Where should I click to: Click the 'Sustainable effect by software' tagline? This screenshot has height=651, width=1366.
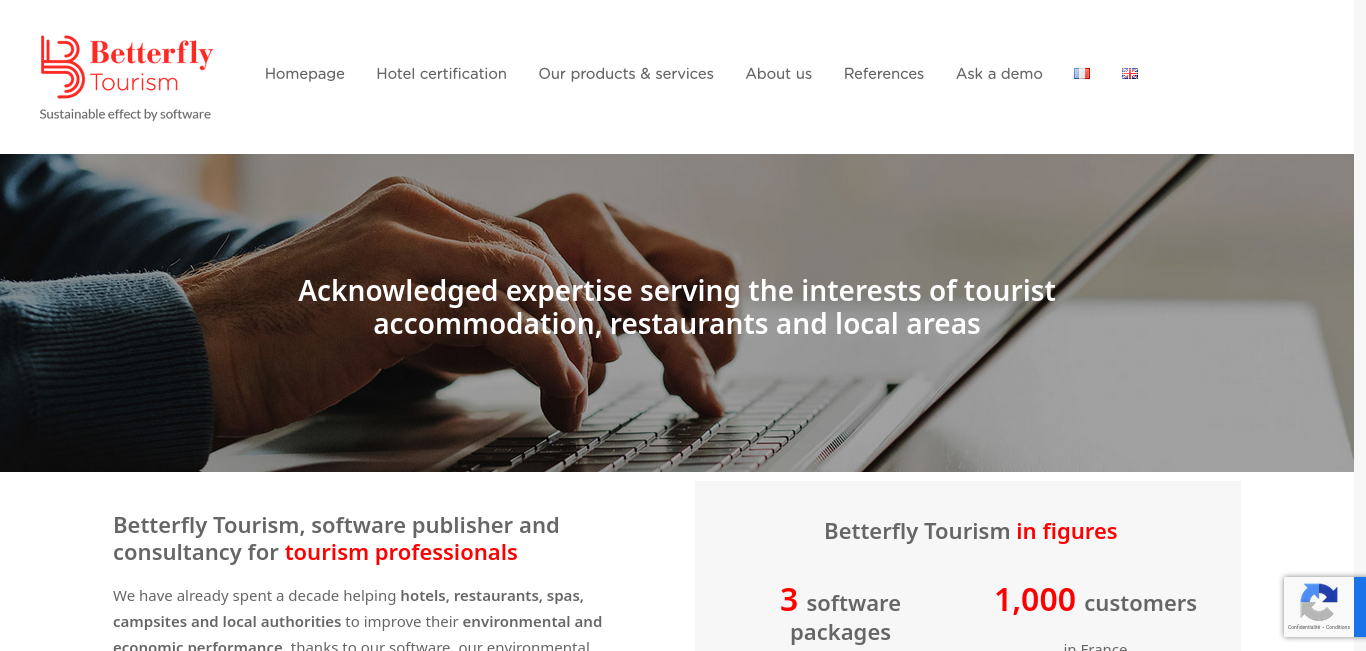pyautogui.click(x=125, y=114)
